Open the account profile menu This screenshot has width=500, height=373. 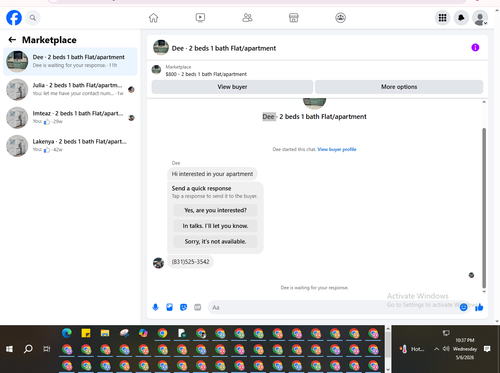point(480,18)
